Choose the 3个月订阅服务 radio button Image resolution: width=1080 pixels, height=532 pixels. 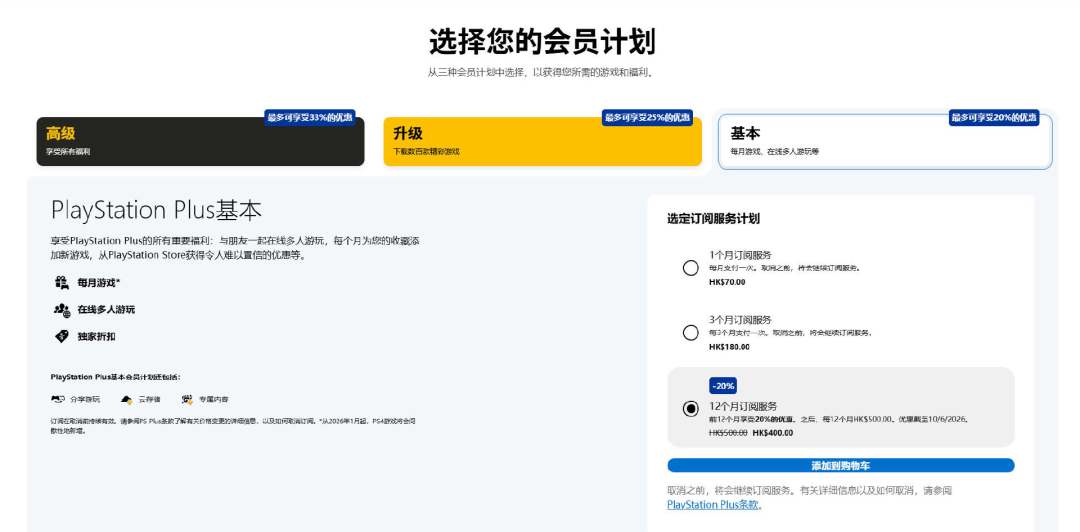690,333
